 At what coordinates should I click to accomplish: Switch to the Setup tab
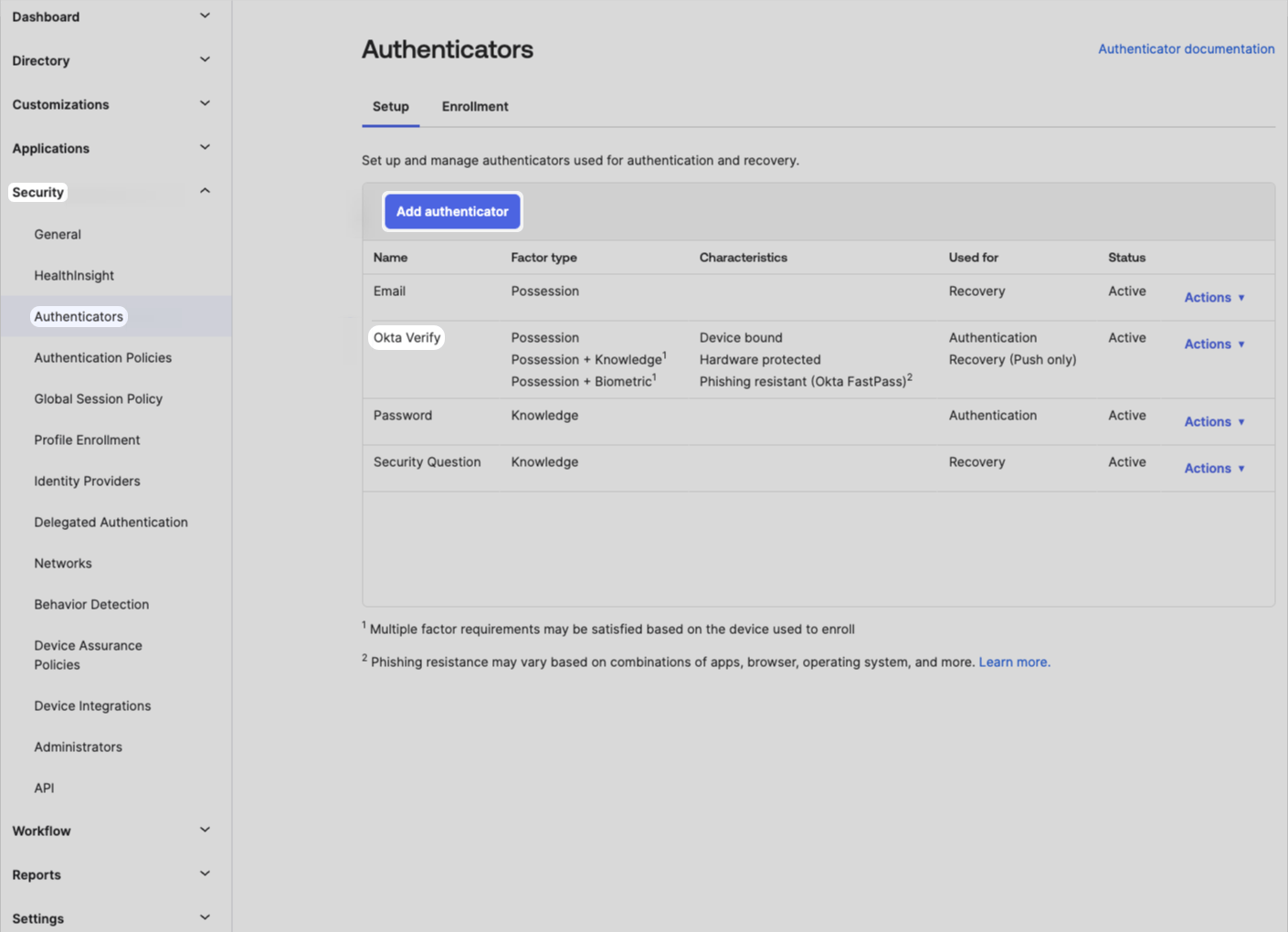[x=391, y=106]
